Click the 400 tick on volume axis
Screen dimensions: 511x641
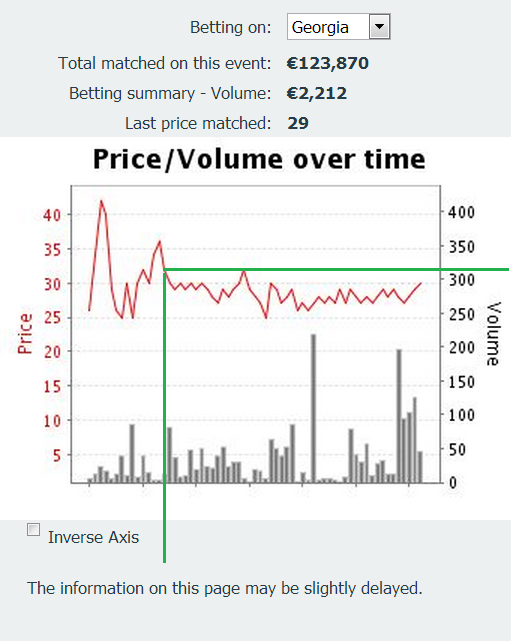[x=462, y=212]
